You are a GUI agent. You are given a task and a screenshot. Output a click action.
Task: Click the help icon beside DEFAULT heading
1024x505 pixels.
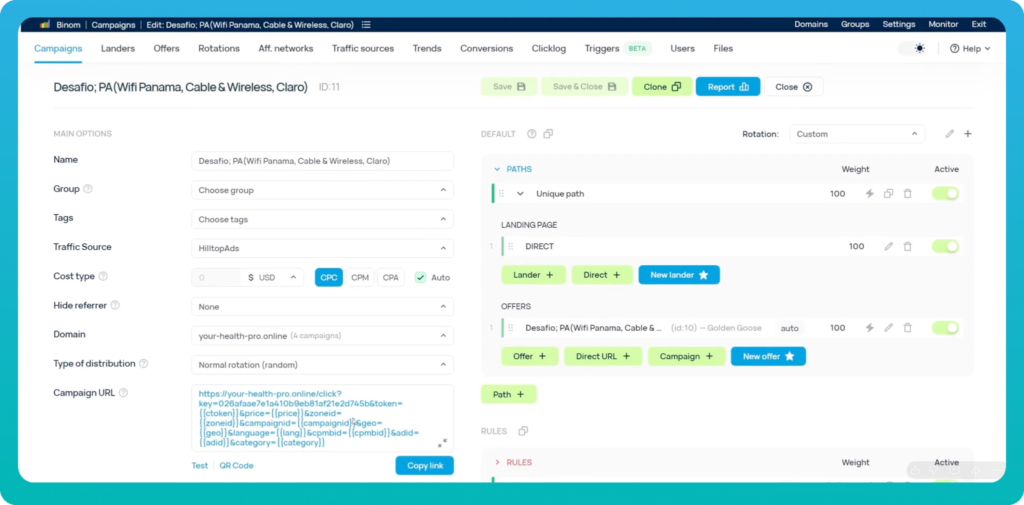pos(532,134)
